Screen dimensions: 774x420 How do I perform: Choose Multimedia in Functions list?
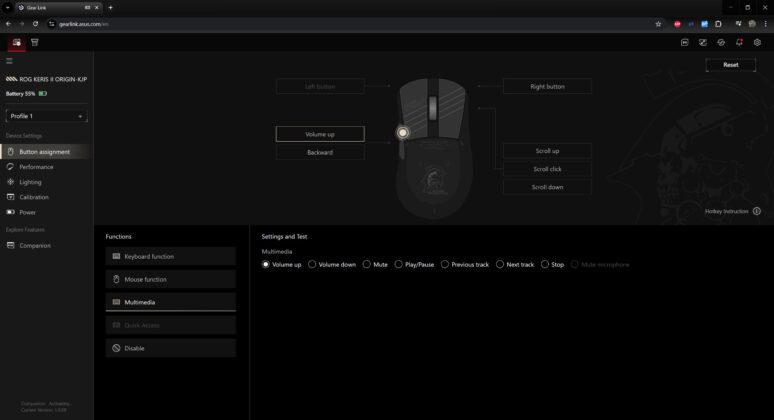(171, 302)
